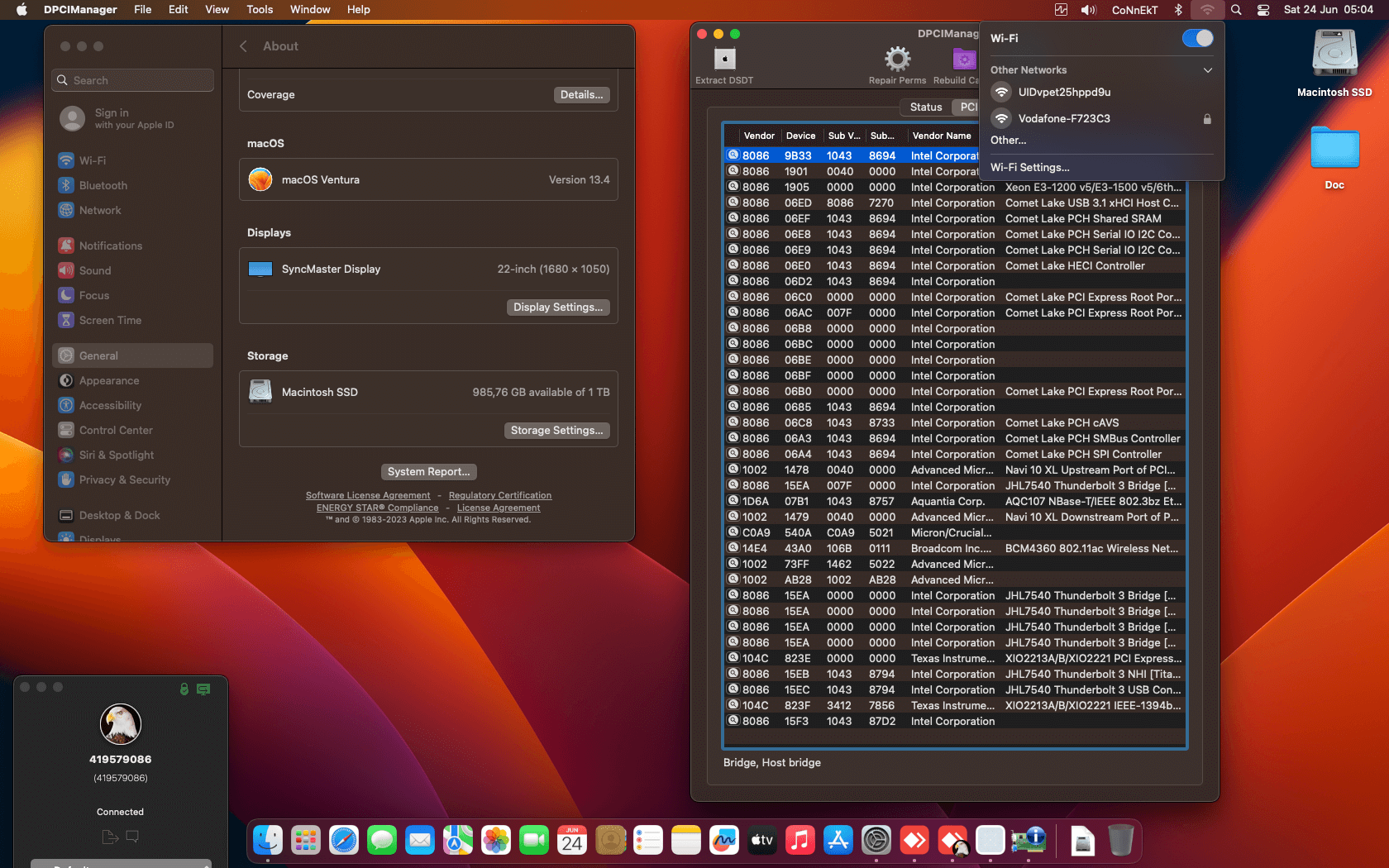Image resolution: width=1389 pixels, height=868 pixels.
Task: Connect to Vodafone-F723C3 network
Action: pyautogui.click(x=1064, y=119)
